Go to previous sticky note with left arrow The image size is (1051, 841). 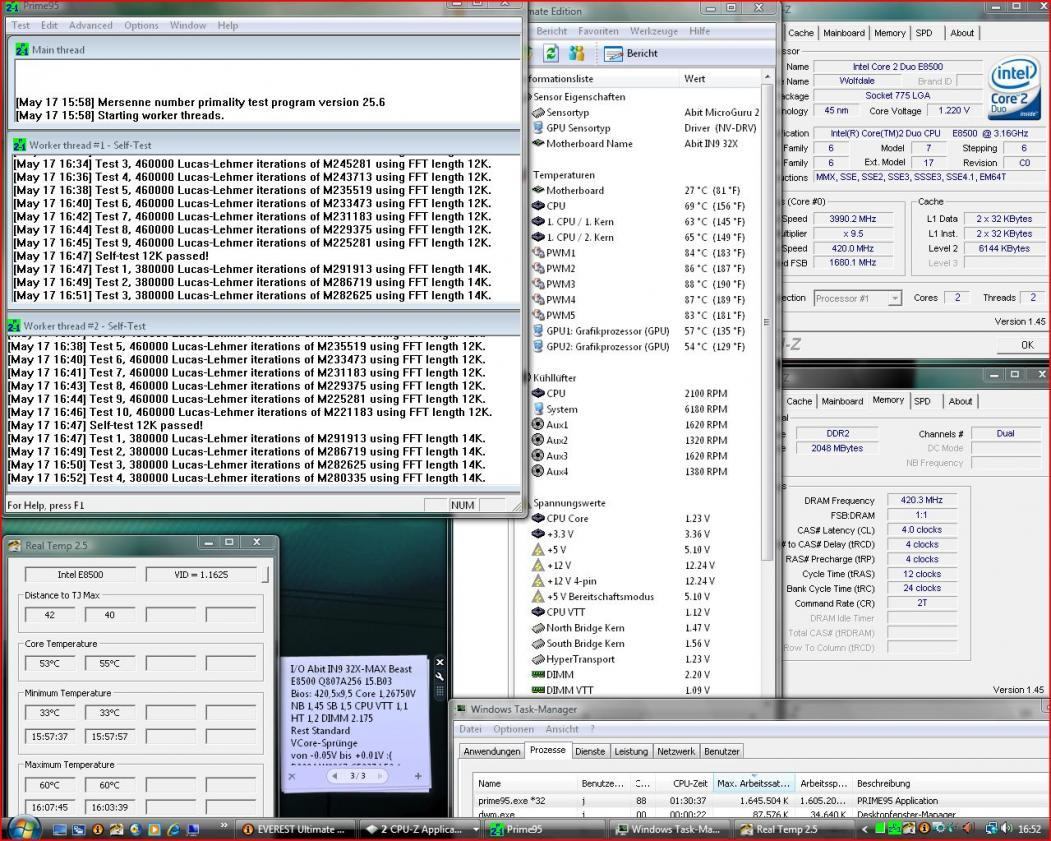pos(334,776)
